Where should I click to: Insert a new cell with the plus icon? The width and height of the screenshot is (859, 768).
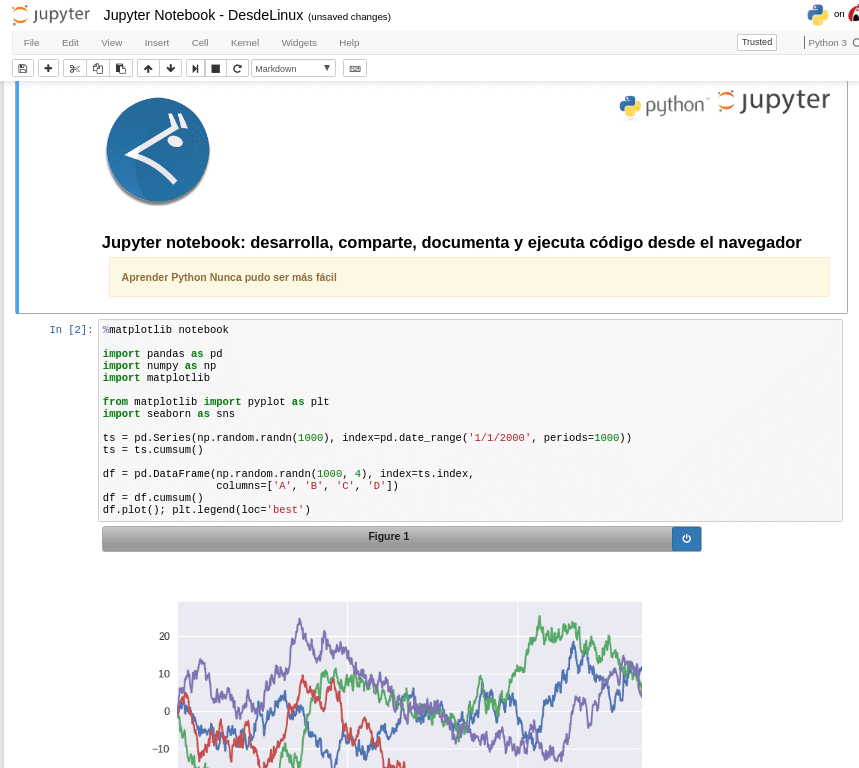pyautogui.click(x=46, y=68)
